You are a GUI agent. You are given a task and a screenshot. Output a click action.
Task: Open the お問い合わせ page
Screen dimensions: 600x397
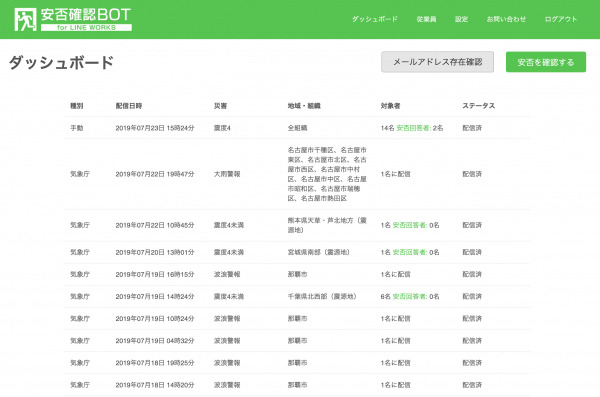pos(506,19)
